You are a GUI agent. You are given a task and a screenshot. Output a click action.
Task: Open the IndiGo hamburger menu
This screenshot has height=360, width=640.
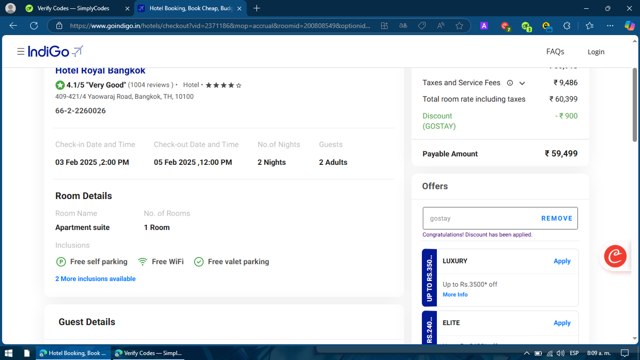tap(20, 51)
